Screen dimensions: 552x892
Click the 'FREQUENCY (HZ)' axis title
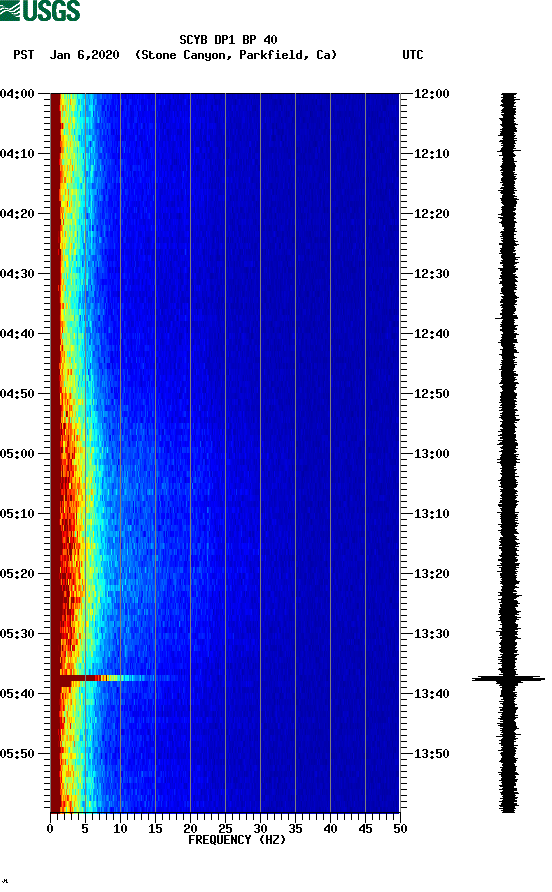(237, 840)
